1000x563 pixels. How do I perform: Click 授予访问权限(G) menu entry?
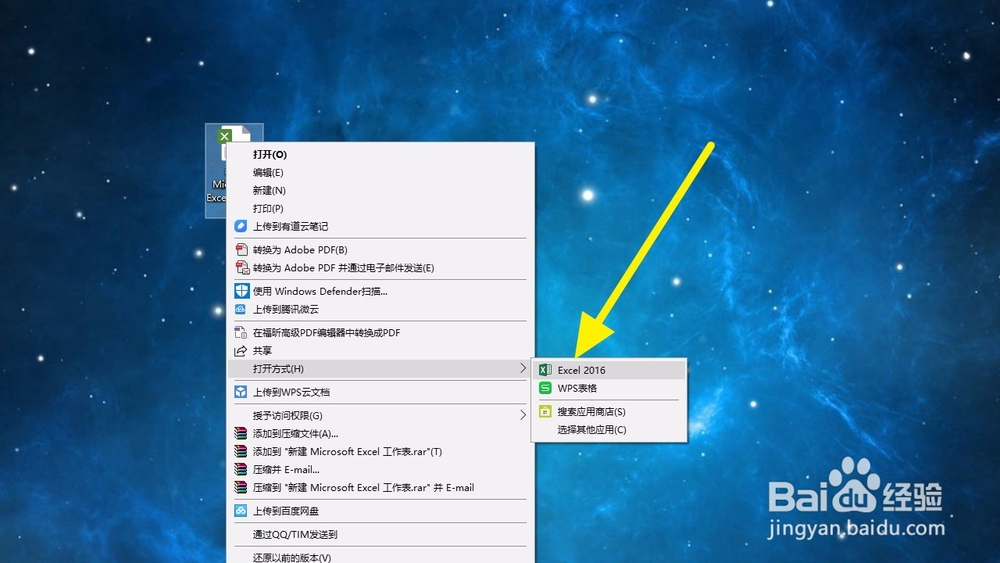[x=380, y=415]
